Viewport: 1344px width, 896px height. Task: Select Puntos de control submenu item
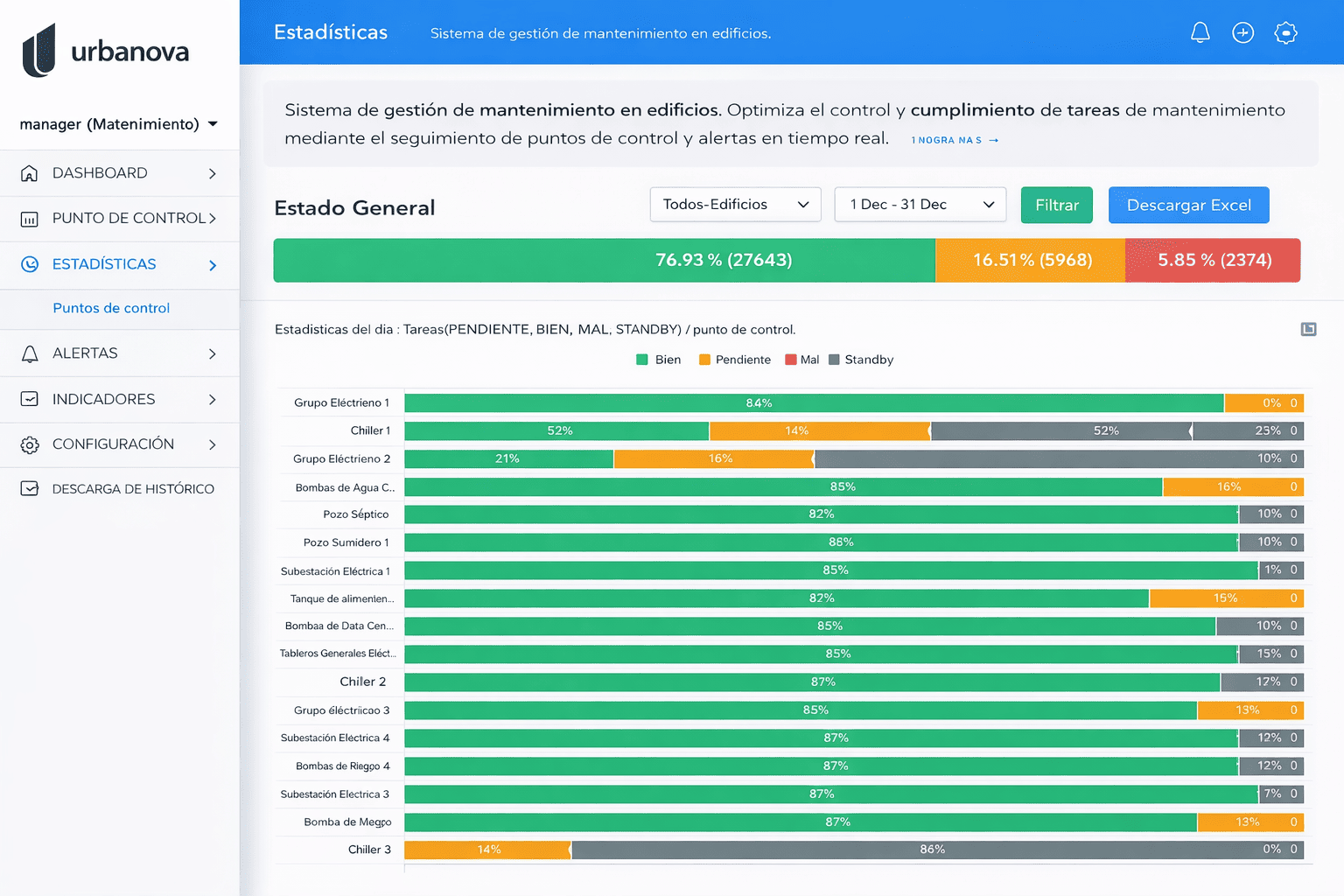(111, 308)
